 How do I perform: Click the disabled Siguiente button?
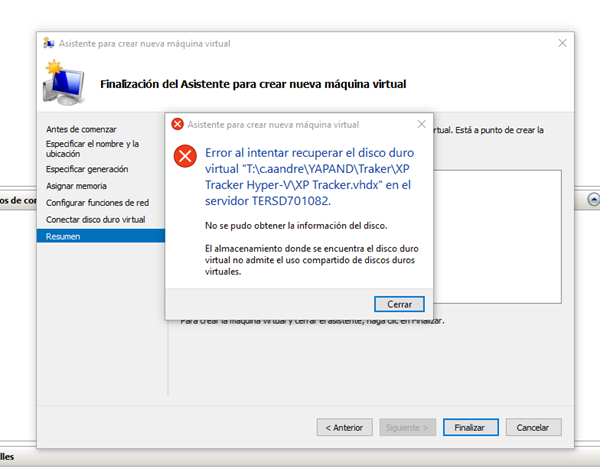(408, 427)
